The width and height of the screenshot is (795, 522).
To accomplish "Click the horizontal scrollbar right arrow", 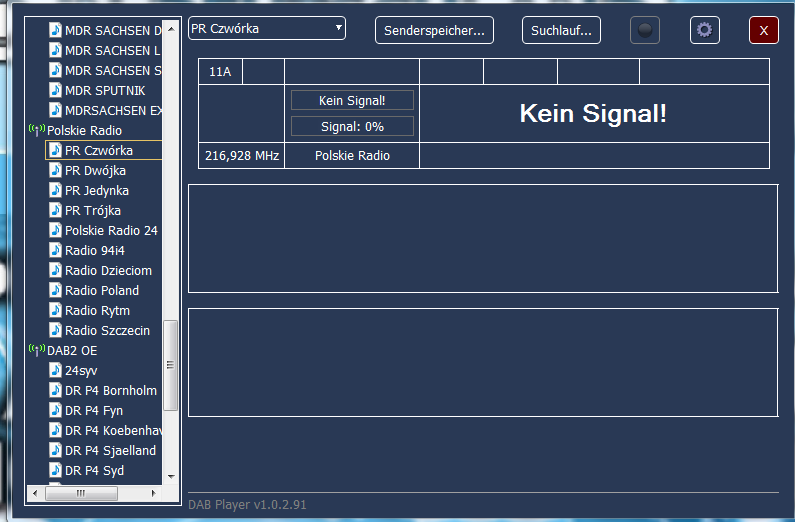I will (155, 493).
